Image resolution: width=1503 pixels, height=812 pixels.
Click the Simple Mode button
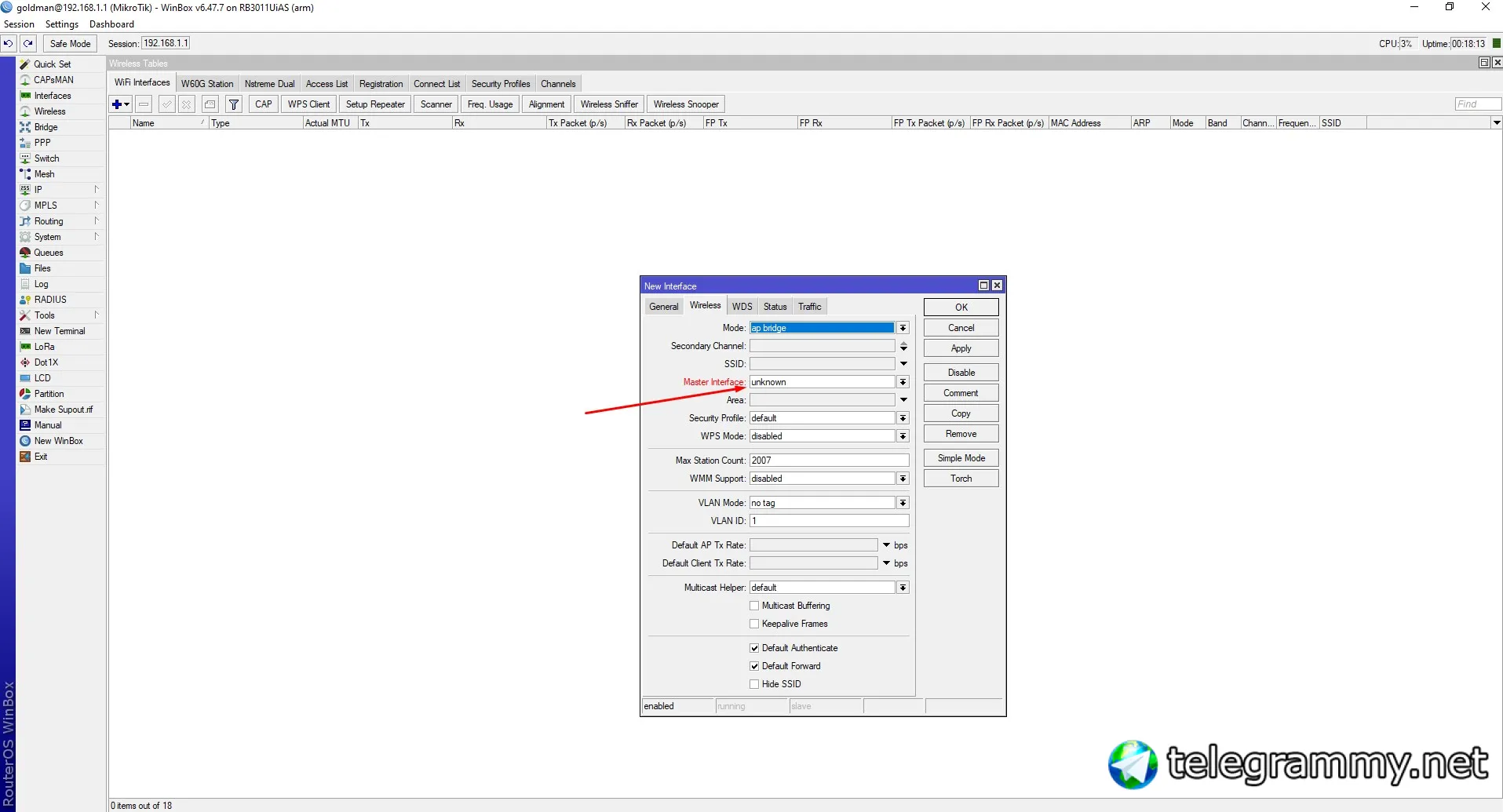click(x=961, y=458)
